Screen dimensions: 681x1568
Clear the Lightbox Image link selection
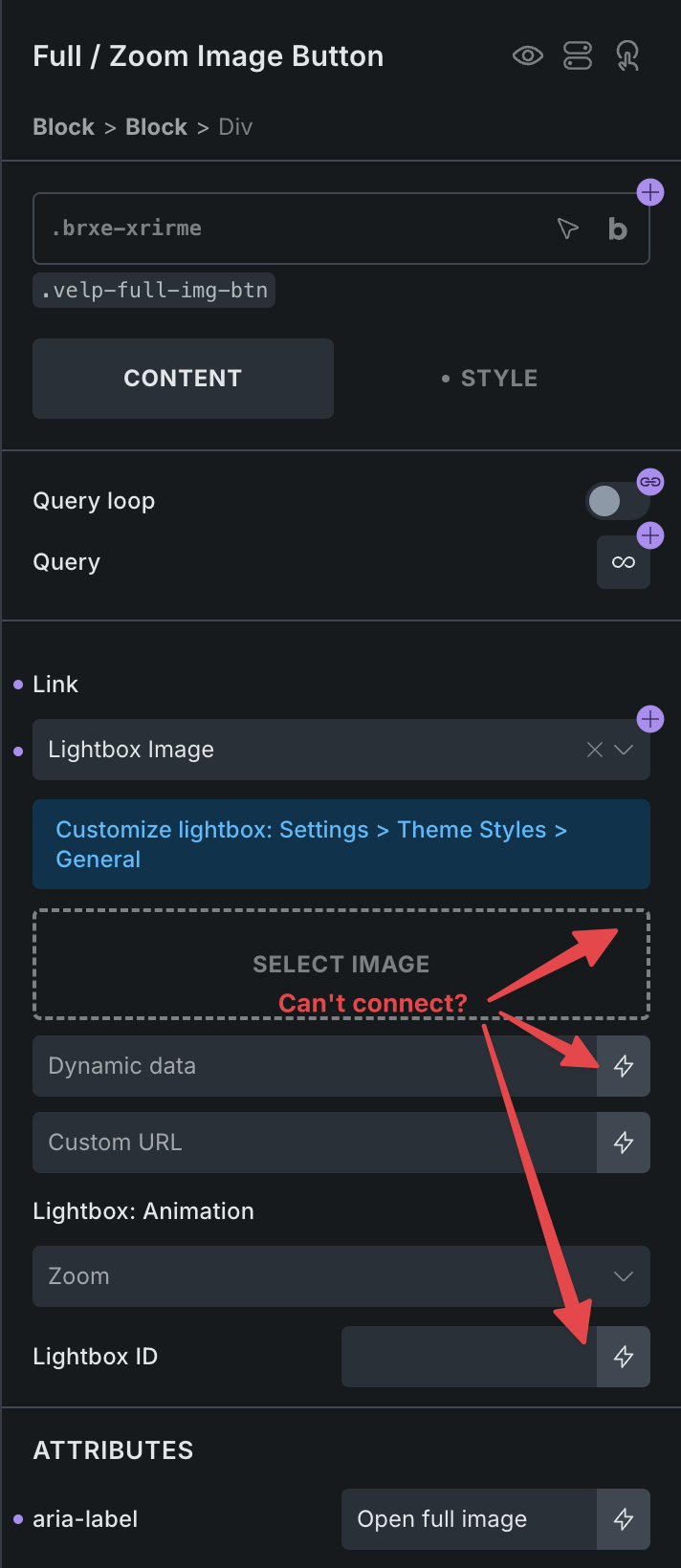[x=595, y=750]
